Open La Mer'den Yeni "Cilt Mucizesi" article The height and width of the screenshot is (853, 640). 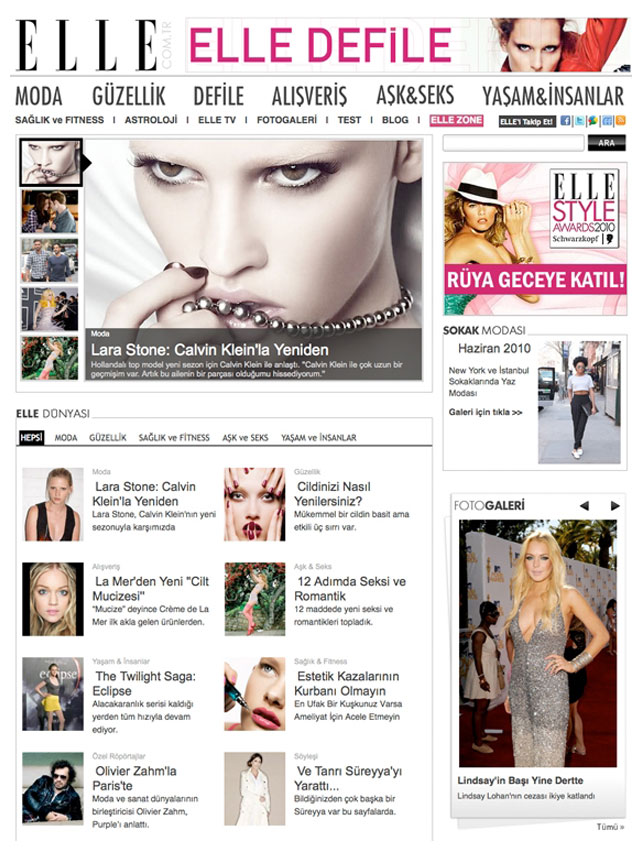click(x=151, y=589)
